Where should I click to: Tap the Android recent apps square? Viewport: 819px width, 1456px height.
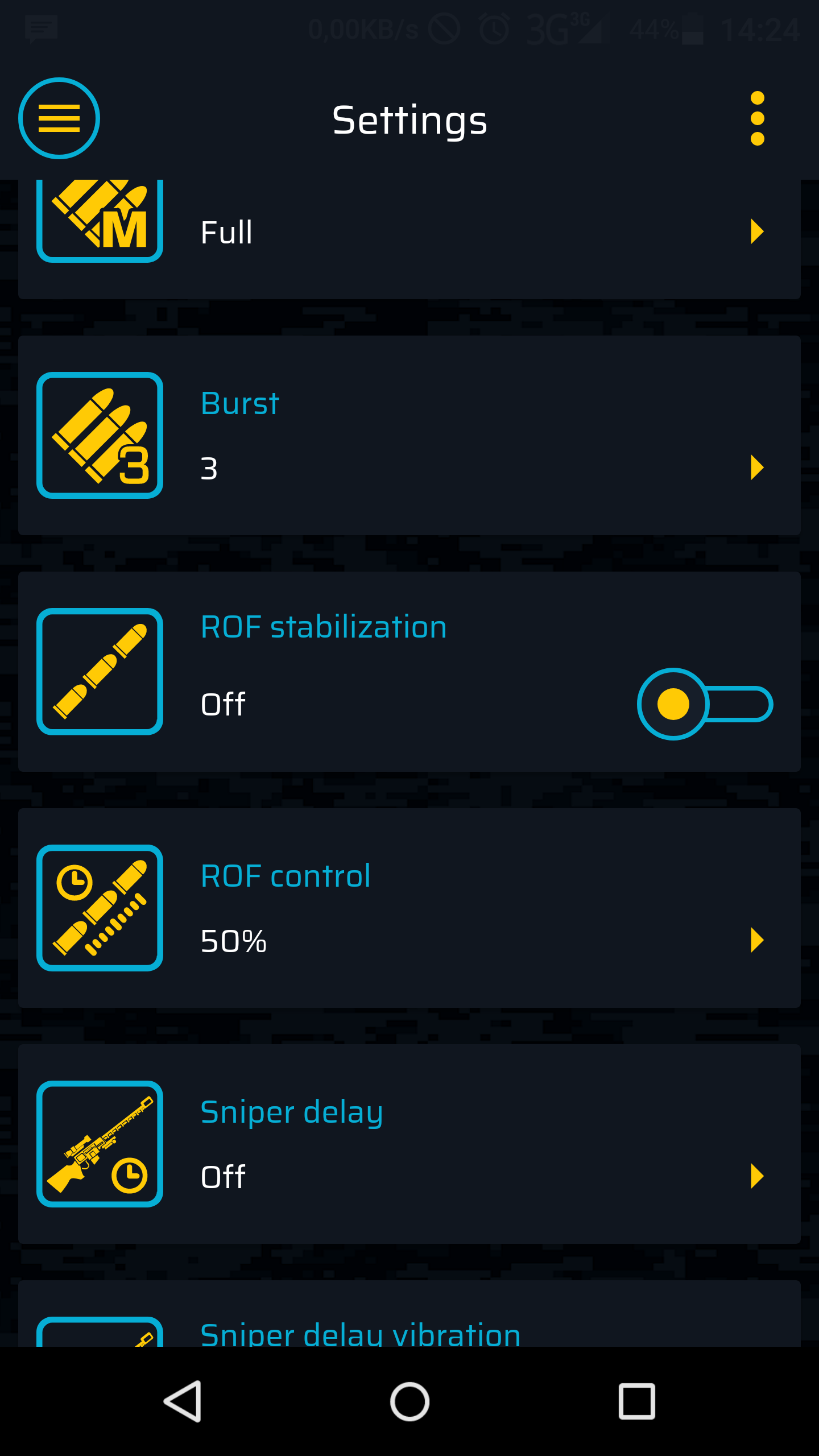pyautogui.click(x=636, y=1401)
